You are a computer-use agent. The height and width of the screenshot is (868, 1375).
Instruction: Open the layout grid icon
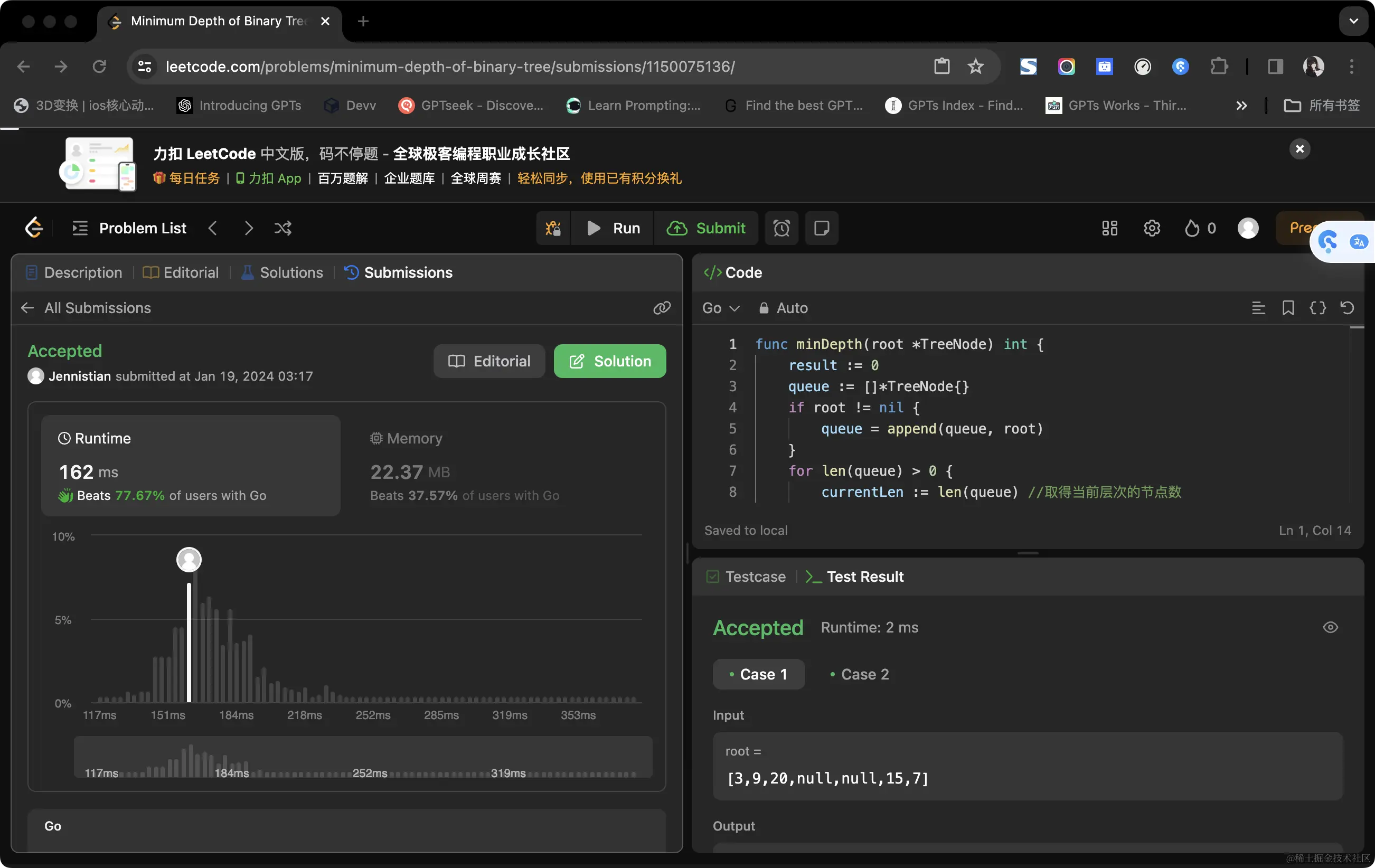1109,229
